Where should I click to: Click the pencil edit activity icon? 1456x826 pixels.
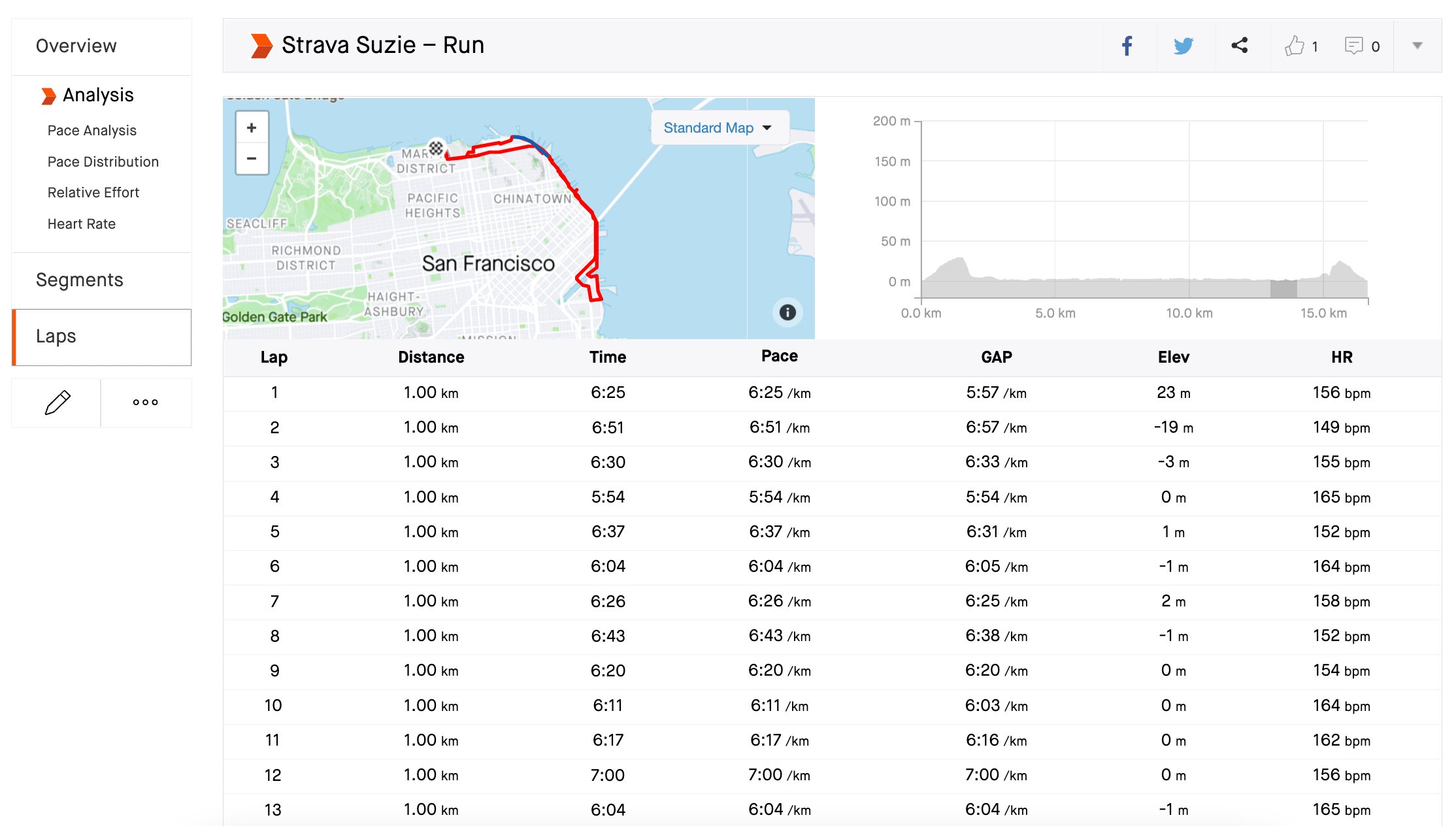[x=57, y=403]
